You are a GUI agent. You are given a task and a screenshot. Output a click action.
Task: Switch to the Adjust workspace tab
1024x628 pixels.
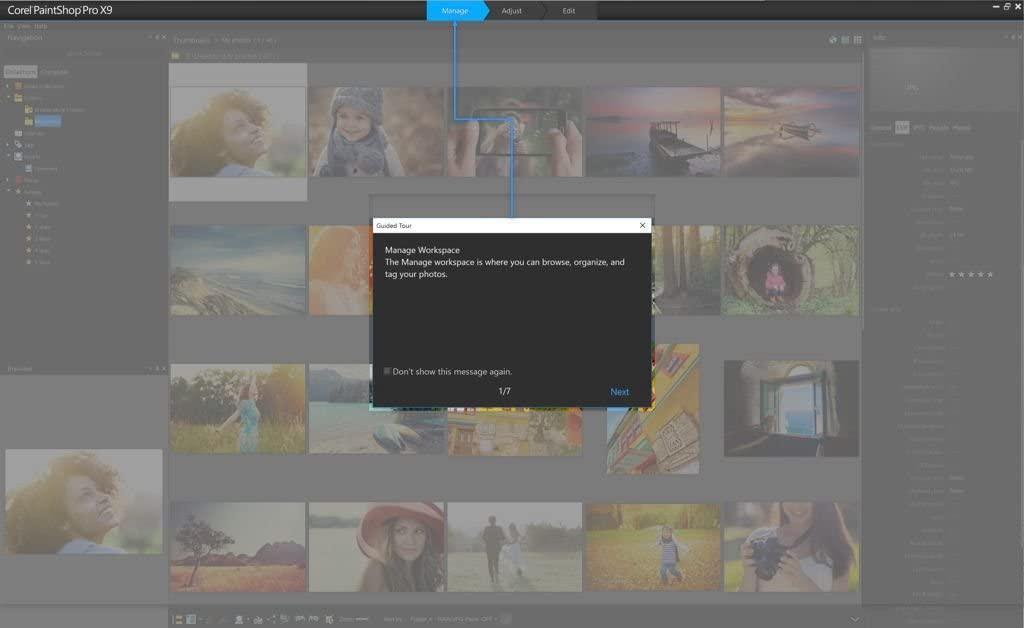click(x=512, y=11)
